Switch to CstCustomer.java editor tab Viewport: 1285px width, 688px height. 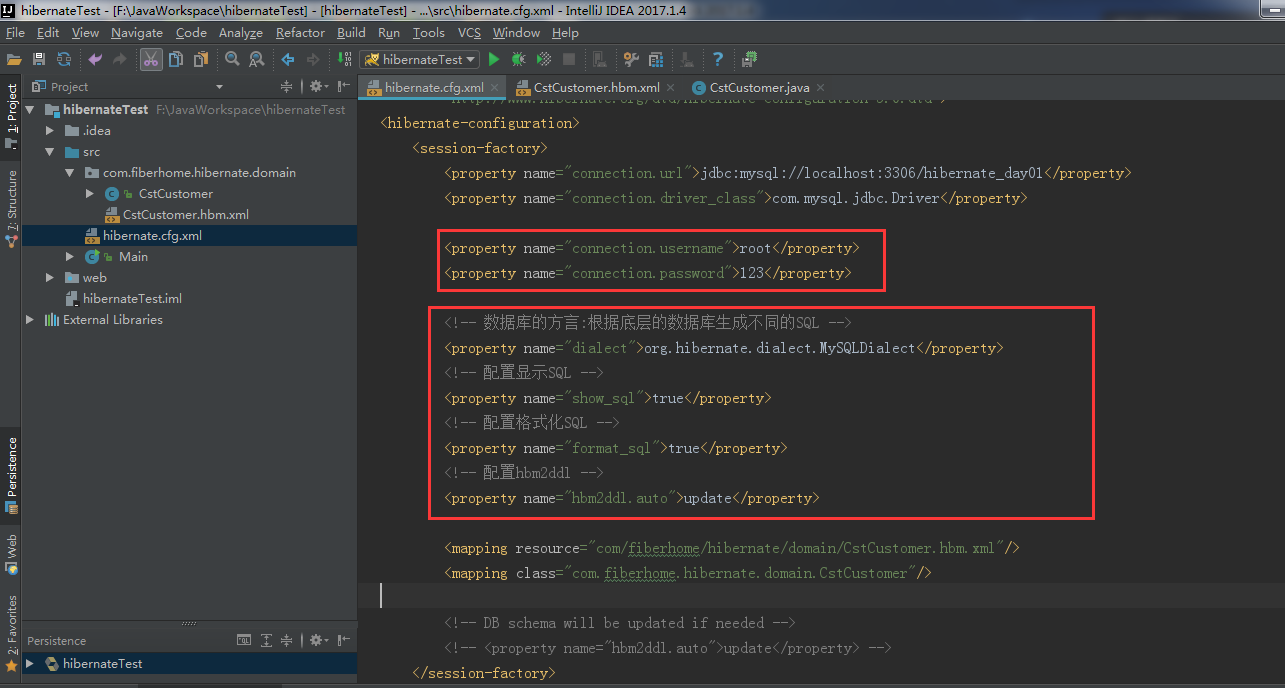point(758,88)
